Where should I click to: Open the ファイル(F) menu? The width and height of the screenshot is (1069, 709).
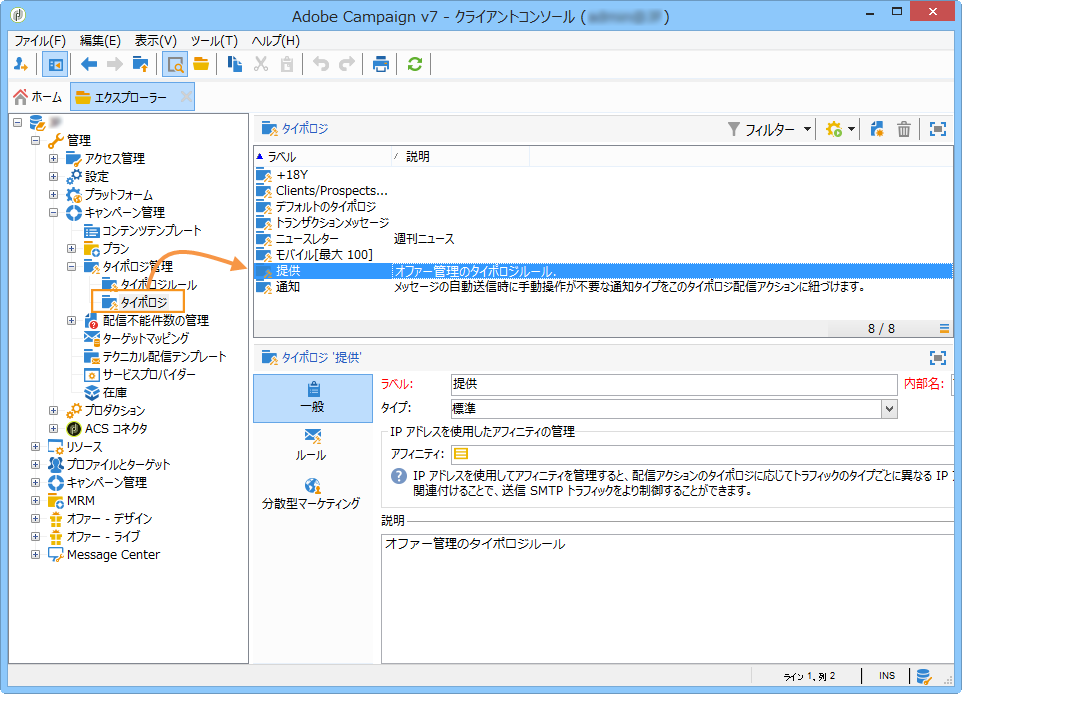tap(40, 41)
